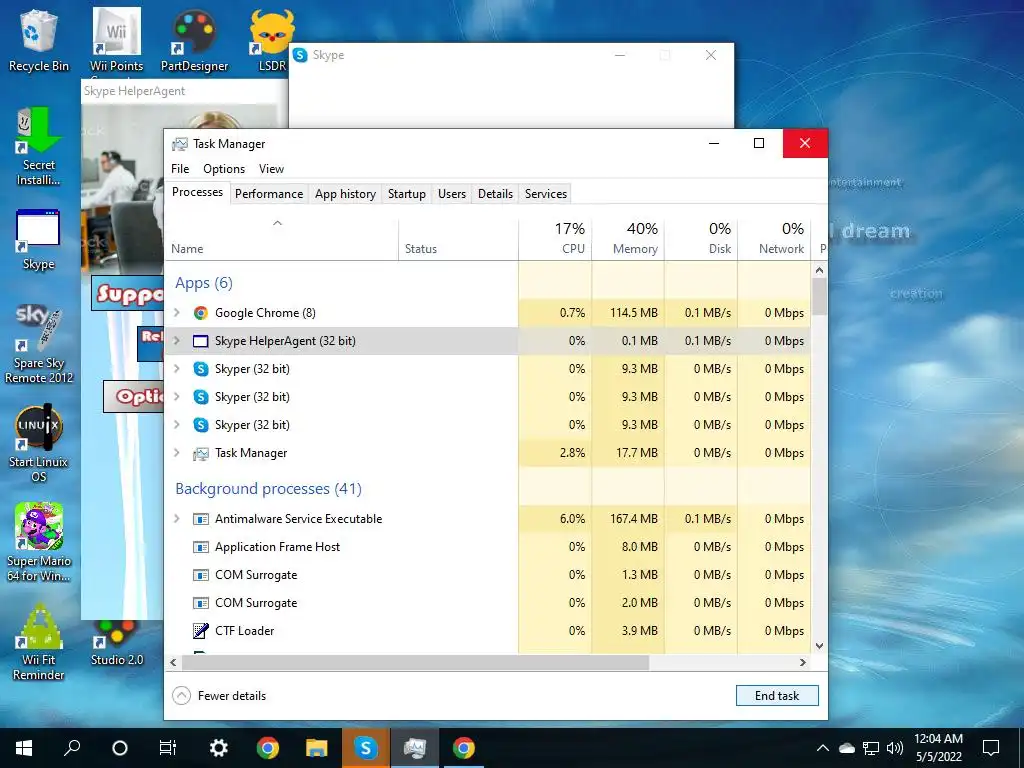
Task: Switch to the Performance tab
Action: pyautogui.click(x=269, y=194)
